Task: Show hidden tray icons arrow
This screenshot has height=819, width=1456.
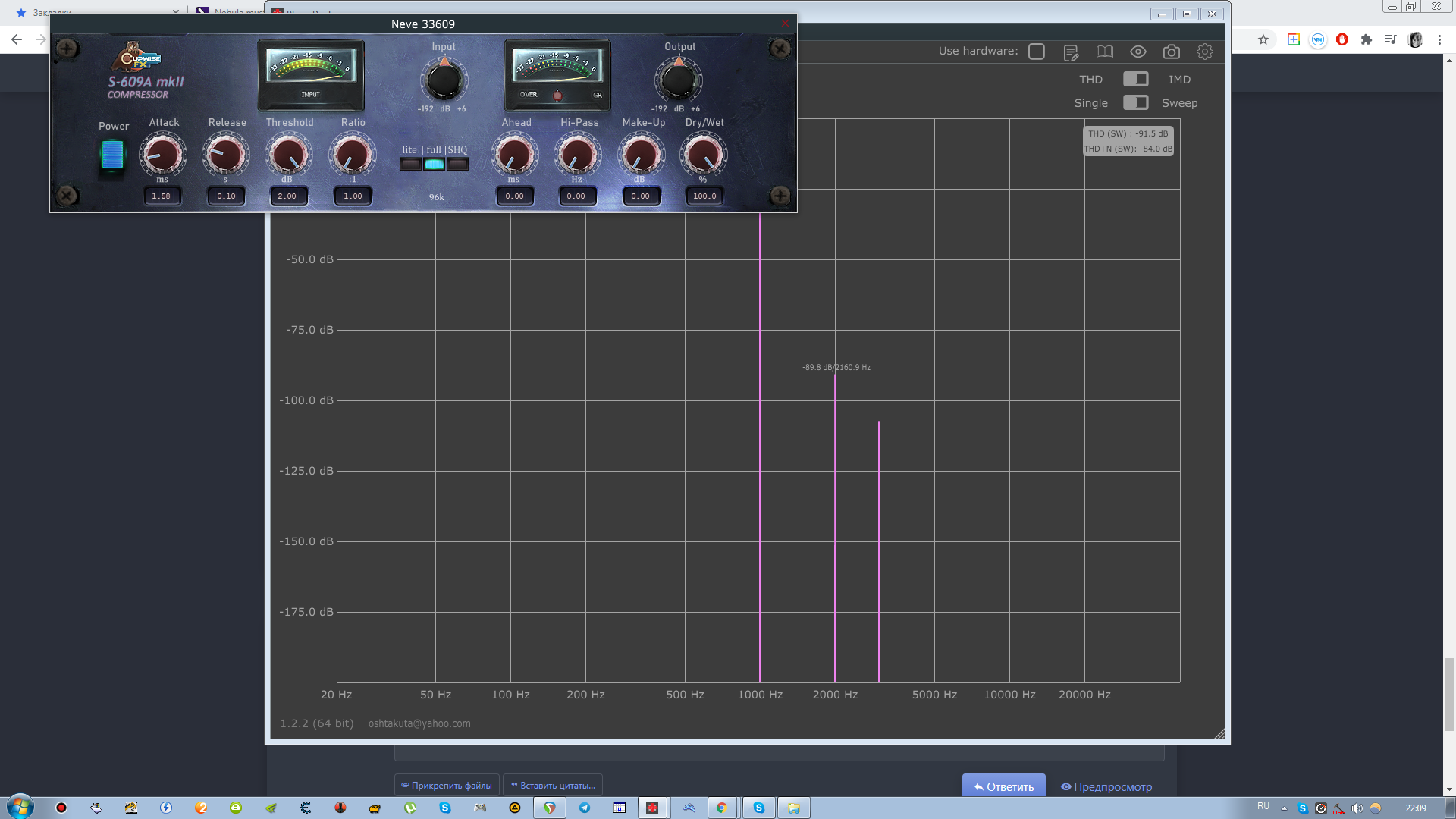Action: 1284,808
